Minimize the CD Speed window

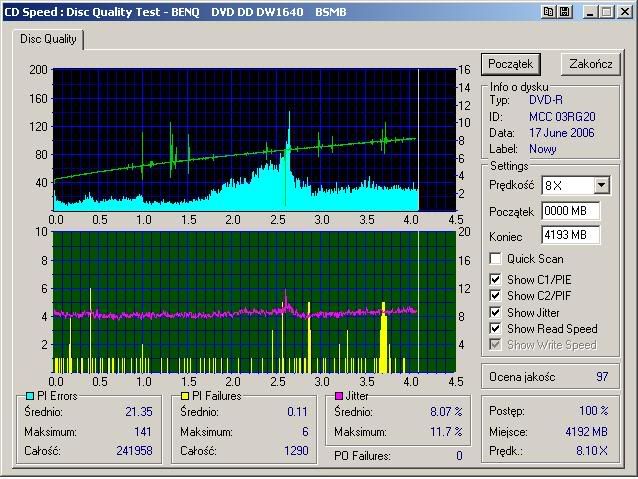(x=589, y=12)
